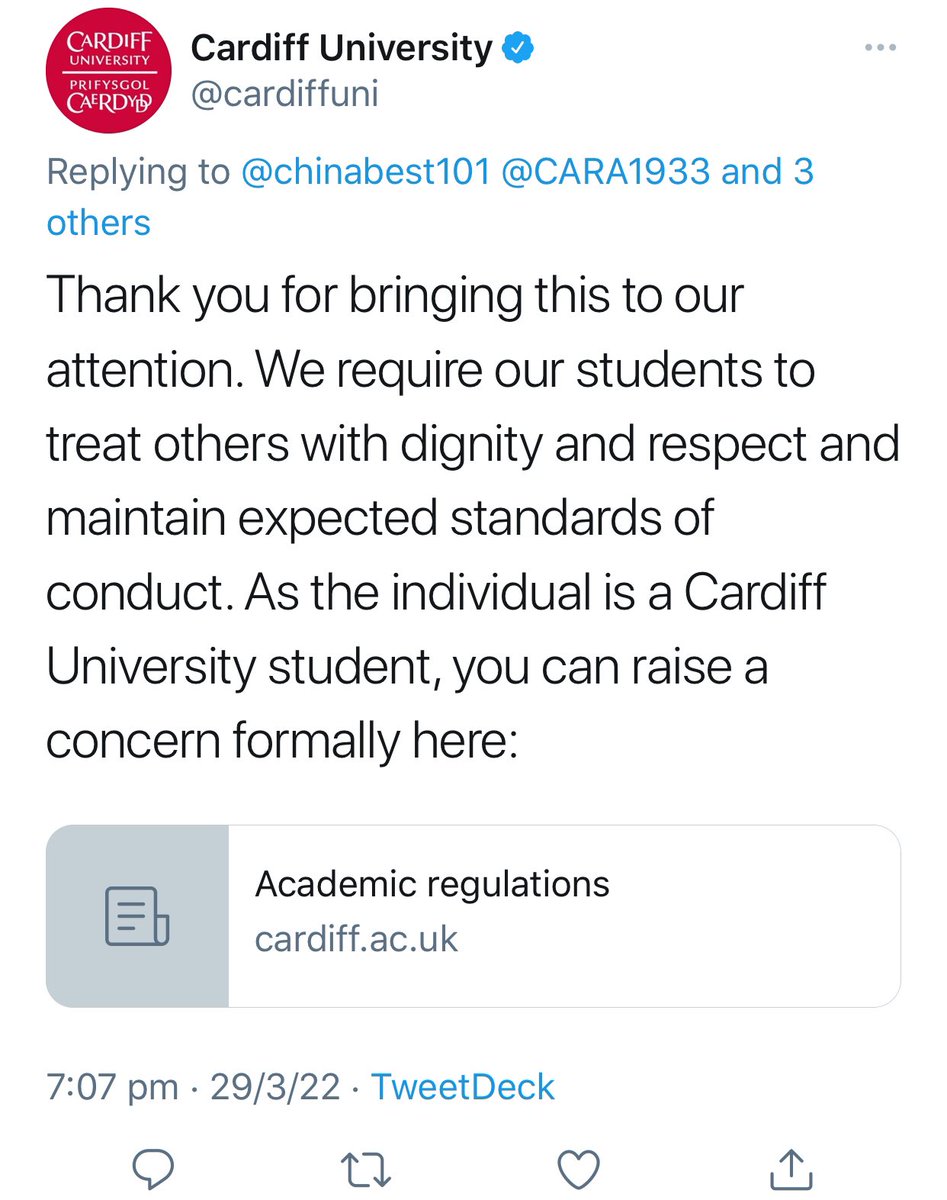Viewport: 947px width, 1200px height.
Task: Click the TweetDeck source link
Action: coord(463,1087)
